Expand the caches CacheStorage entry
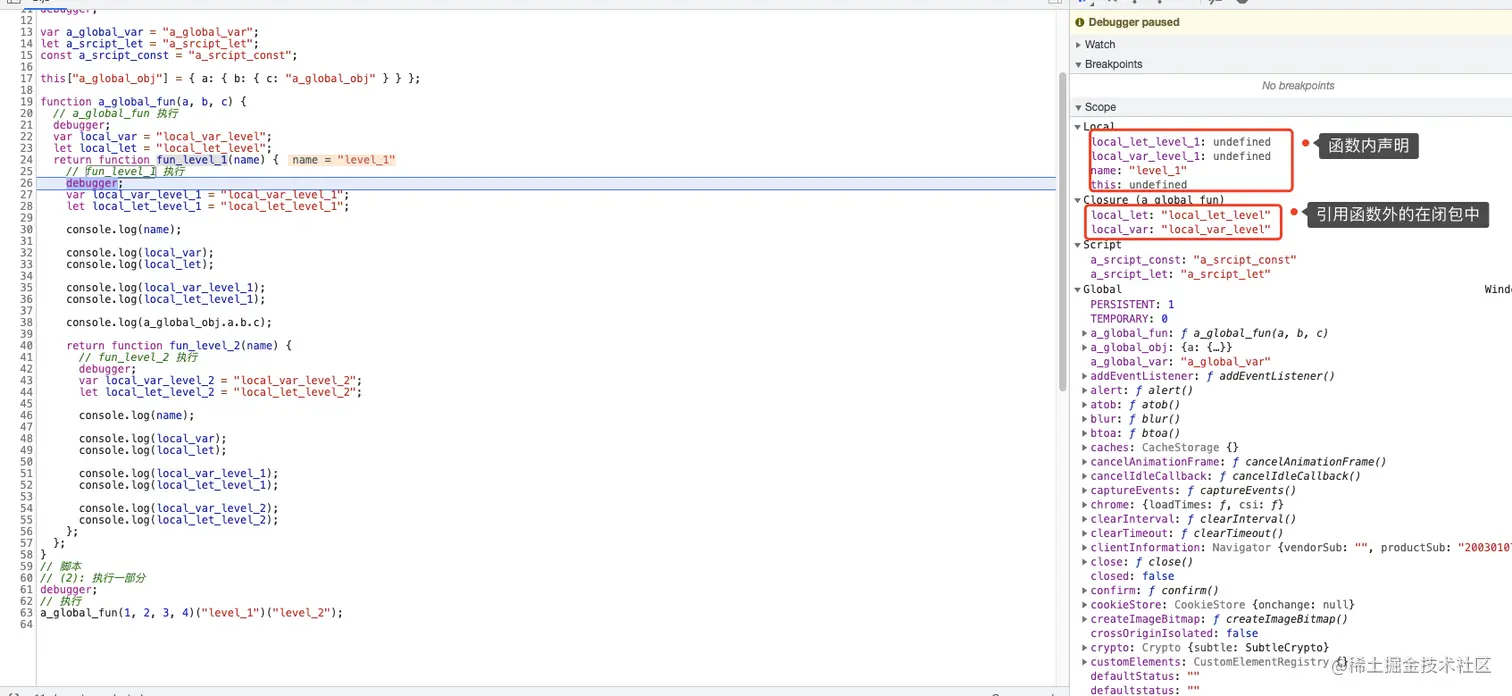The height and width of the screenshot is (696, 1512). click(x=1086, y=448)
